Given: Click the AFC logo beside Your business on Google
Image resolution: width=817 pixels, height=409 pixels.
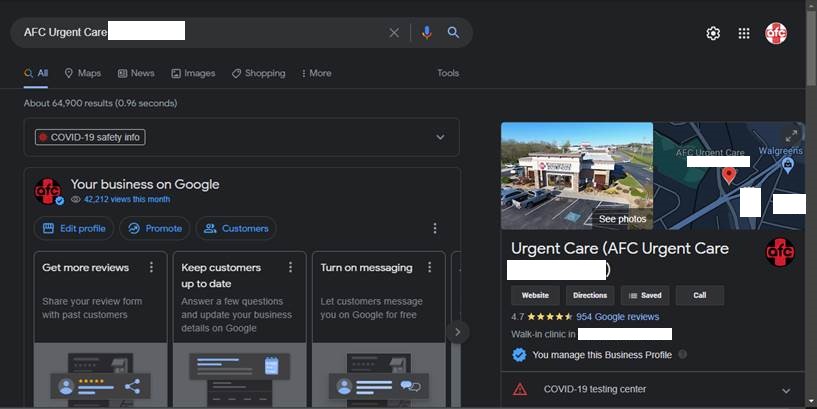Looking at the screenshot, I should pos(48,191).
